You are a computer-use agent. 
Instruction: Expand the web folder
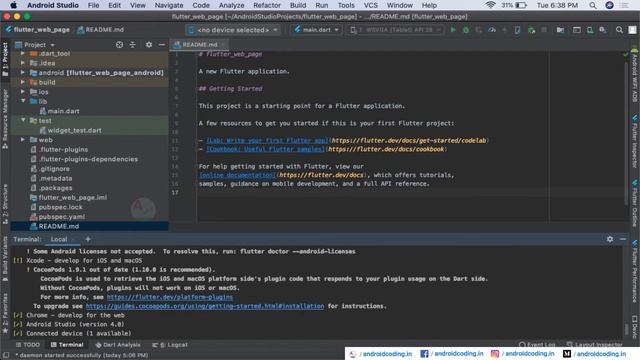click(x=23, y=140)
